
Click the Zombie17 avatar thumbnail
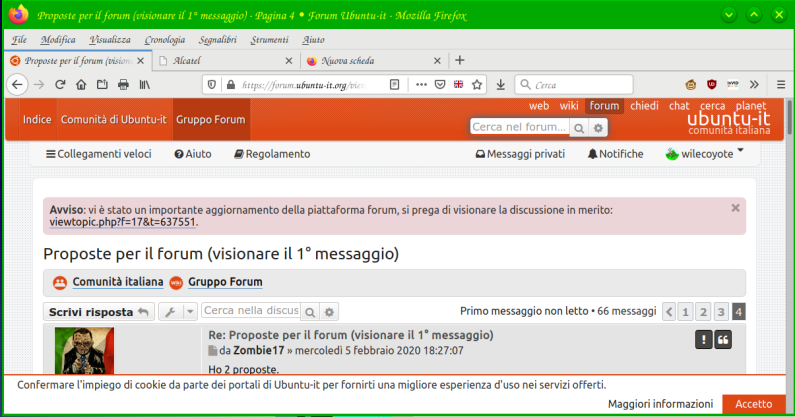[x=84, y=351]
